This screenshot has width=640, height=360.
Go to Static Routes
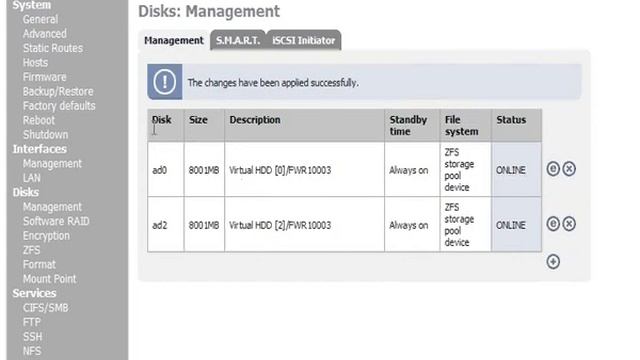53,48
